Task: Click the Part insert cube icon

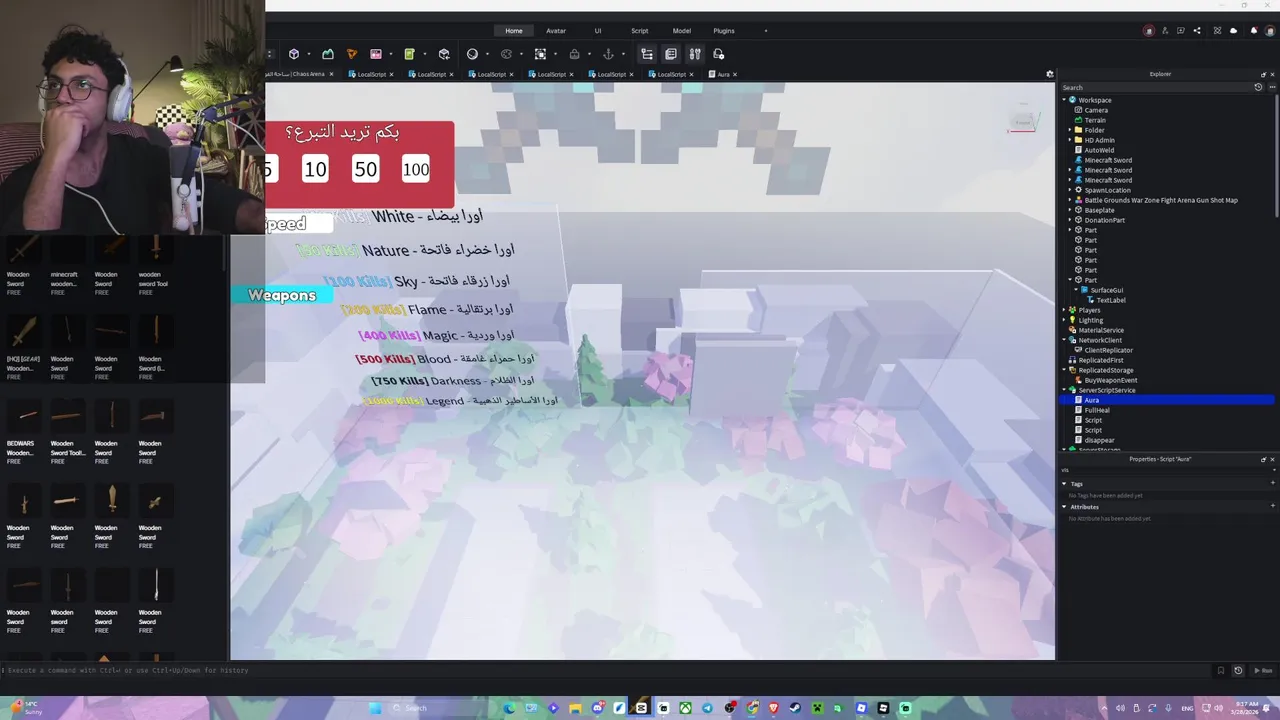Action: [x=294, y=54]
